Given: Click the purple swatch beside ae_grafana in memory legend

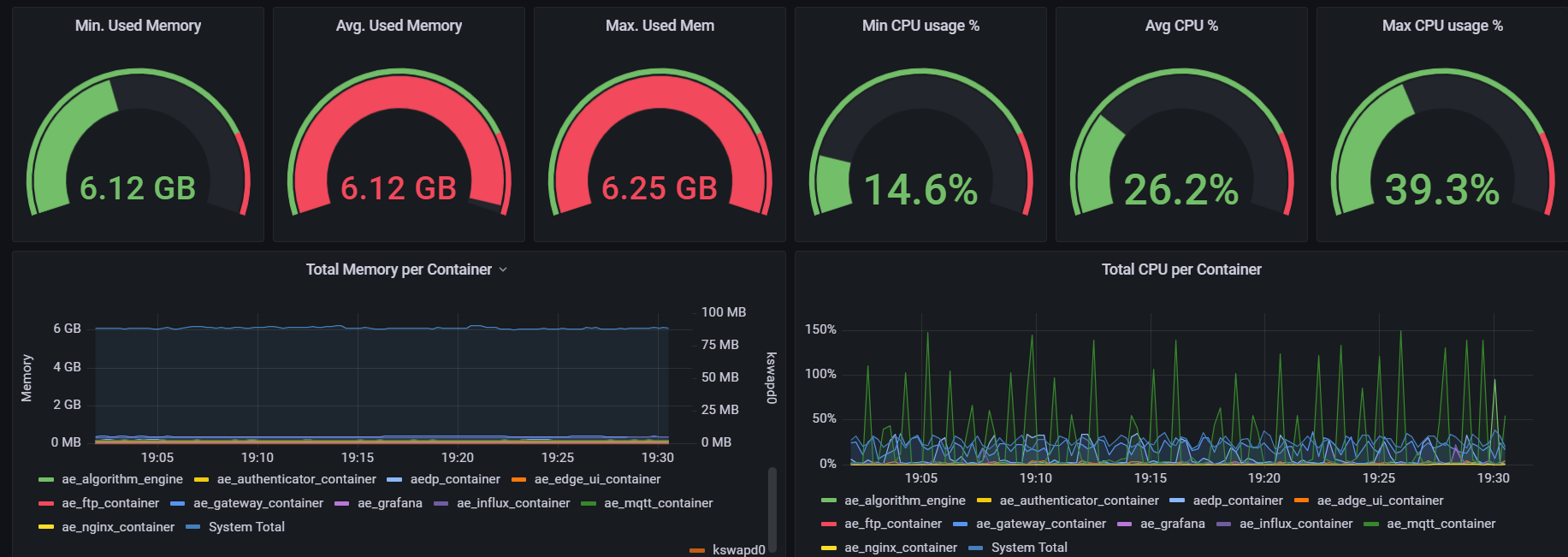Looking at the screenshot, I should tap(342, 504).
